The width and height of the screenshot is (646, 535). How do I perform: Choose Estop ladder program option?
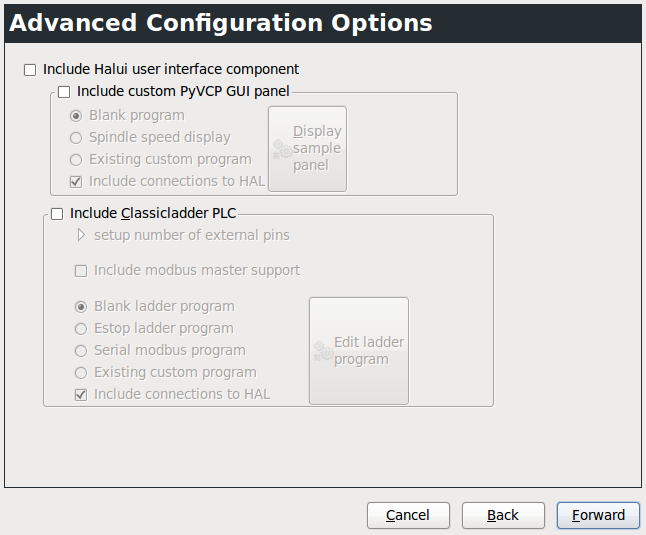tap(82, 329)
